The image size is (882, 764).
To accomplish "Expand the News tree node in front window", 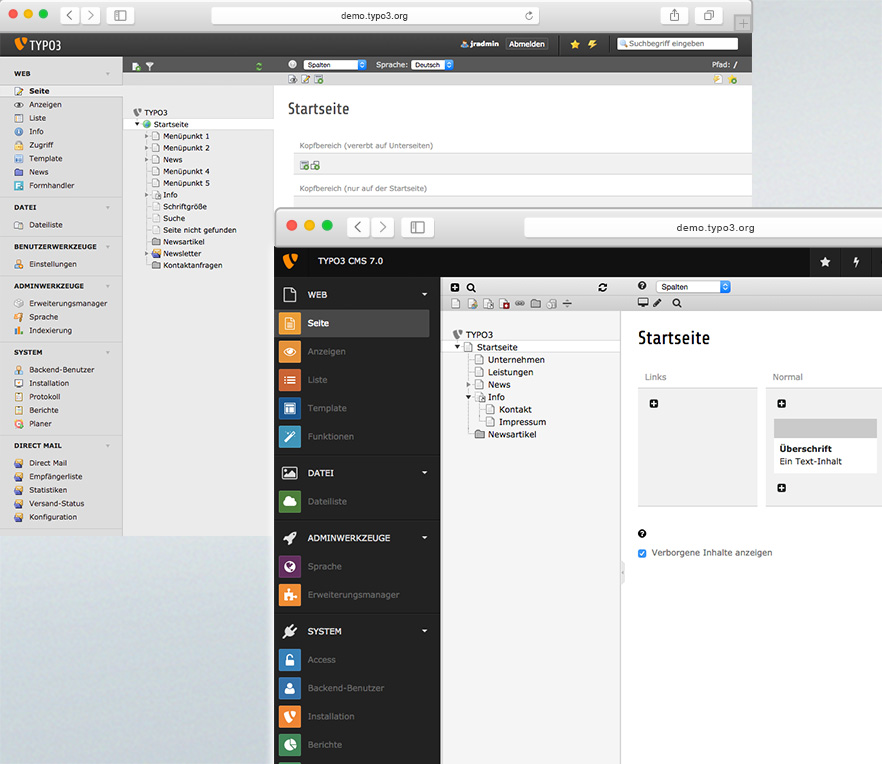I will (x=468, y=385).
